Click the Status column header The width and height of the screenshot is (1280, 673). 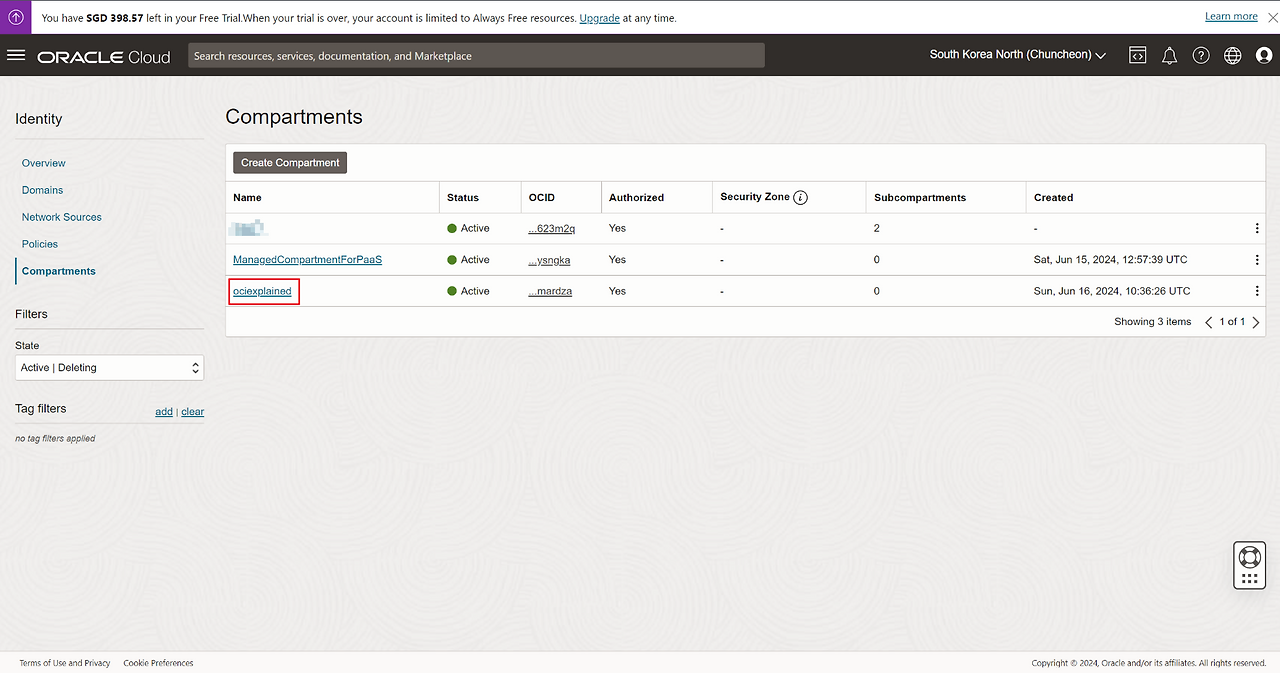pyautogui.click(x=463, y=198)
